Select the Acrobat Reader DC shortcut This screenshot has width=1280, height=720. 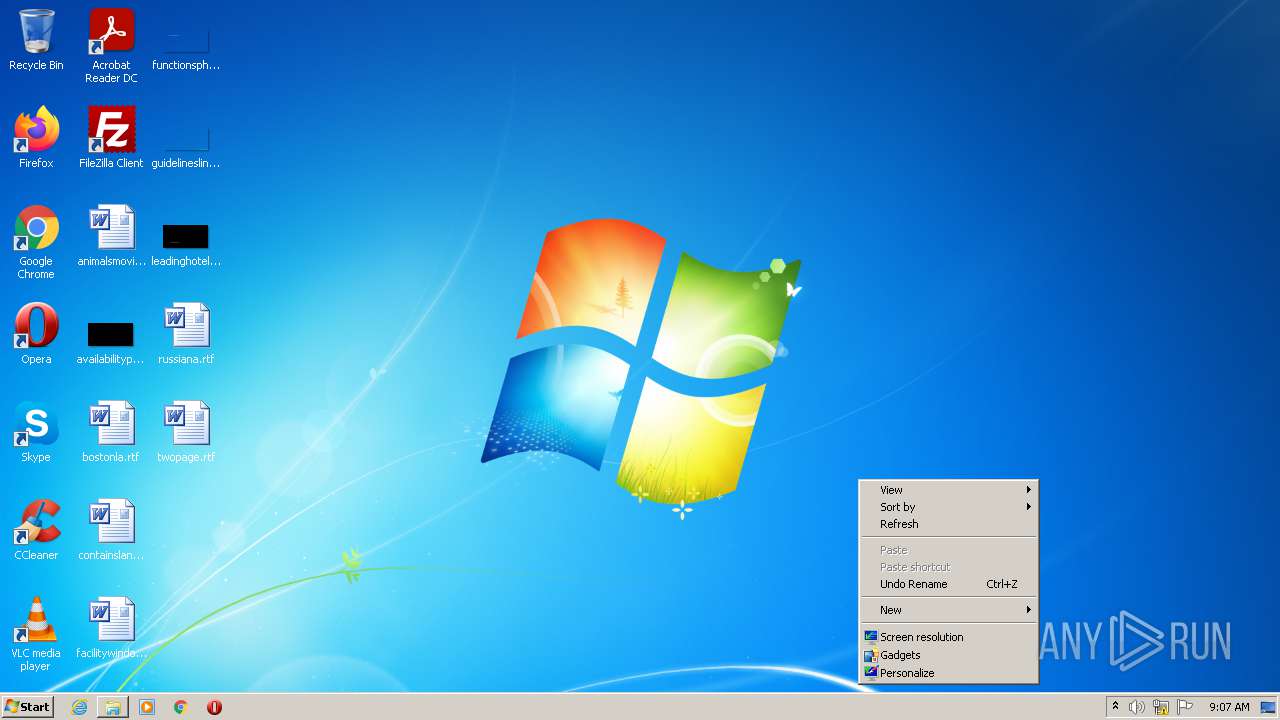[x=111, y=45]
